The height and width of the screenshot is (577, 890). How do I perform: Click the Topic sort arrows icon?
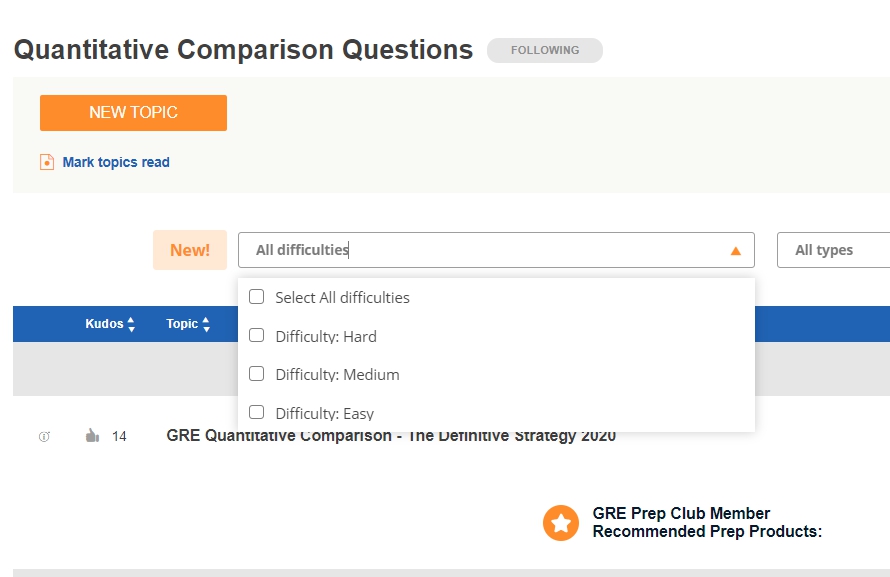pyautogui.click(x=206, y=324)
